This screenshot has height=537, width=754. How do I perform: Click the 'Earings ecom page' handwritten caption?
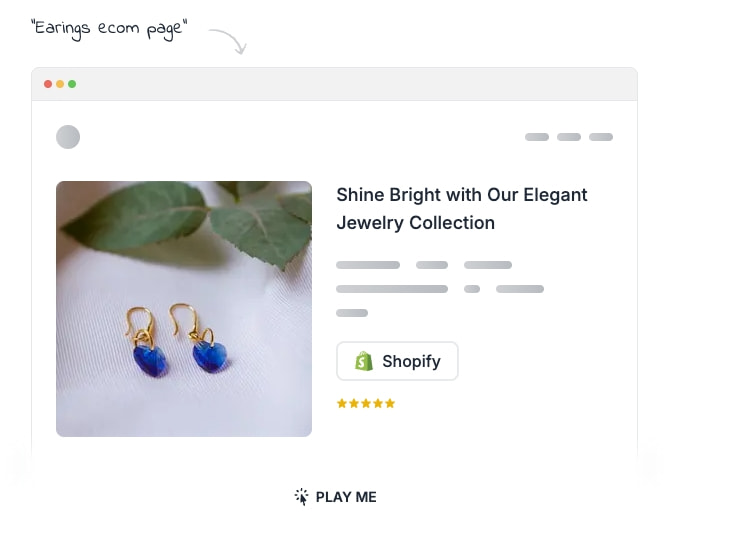109,29
